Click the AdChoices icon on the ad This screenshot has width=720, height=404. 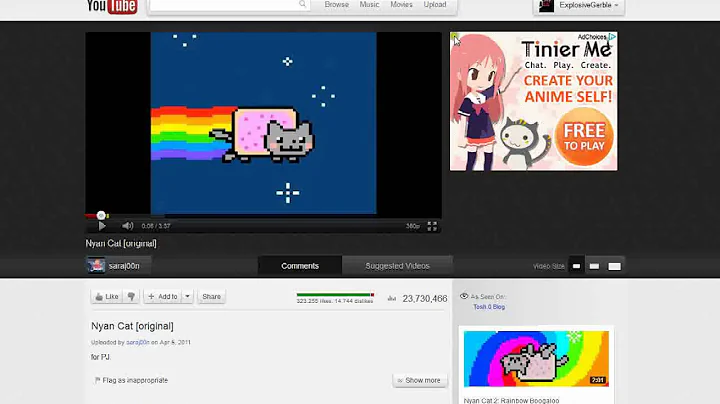click(612, 37)
